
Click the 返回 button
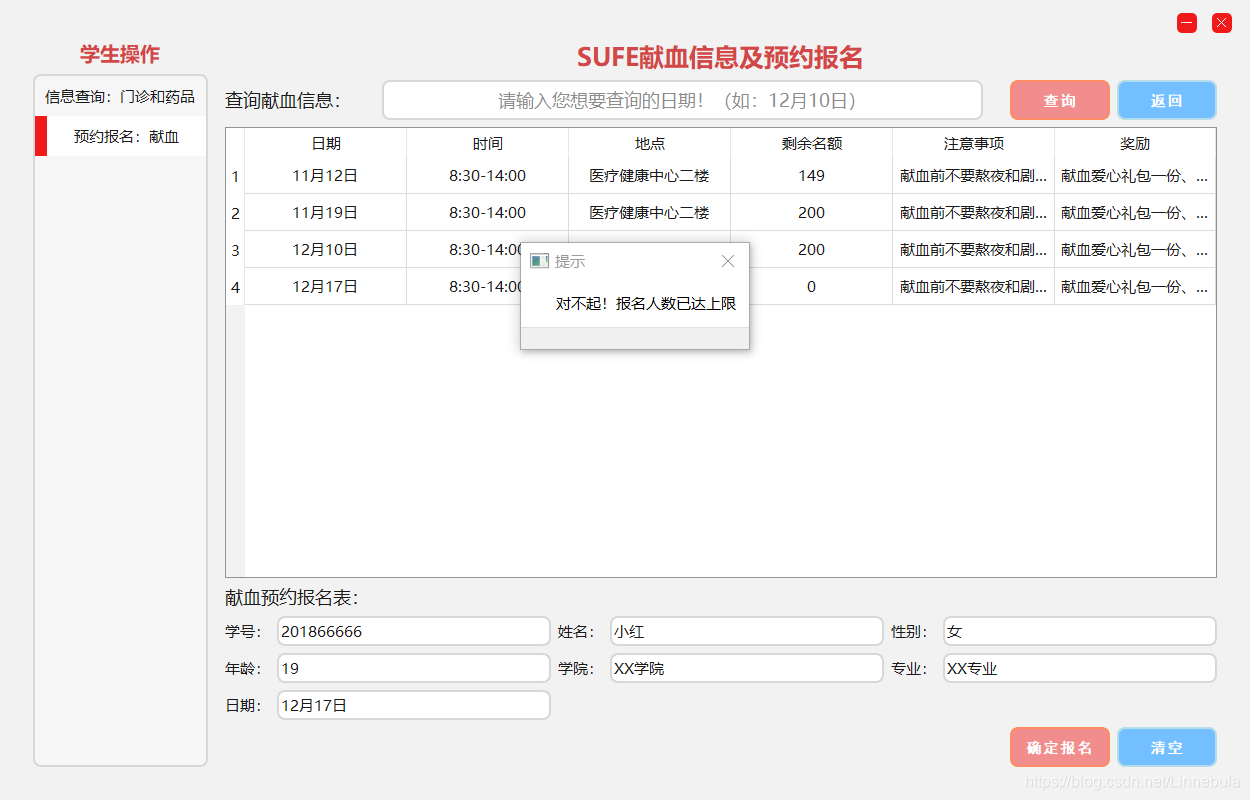pyautogui.click(x=1167, y=100)
